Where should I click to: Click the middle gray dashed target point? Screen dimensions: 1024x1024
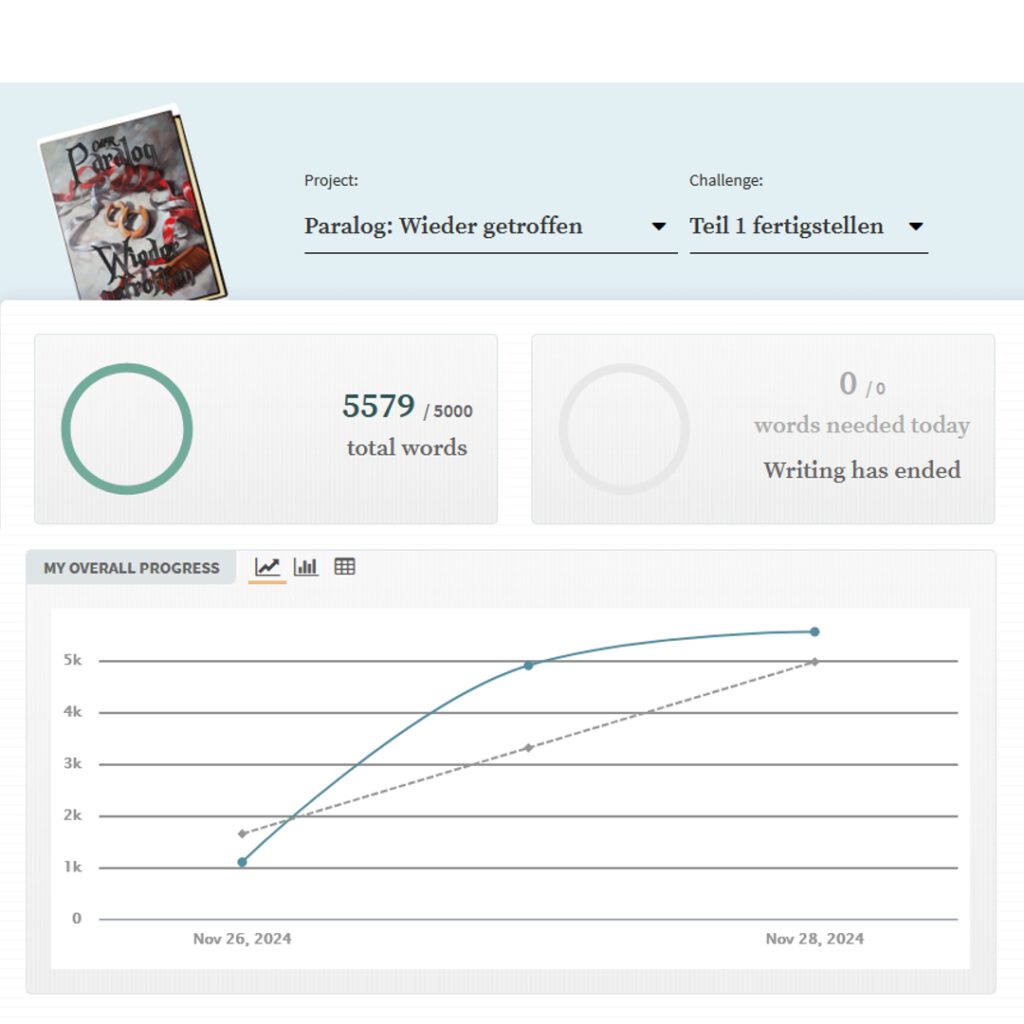(x=529, y=748)
